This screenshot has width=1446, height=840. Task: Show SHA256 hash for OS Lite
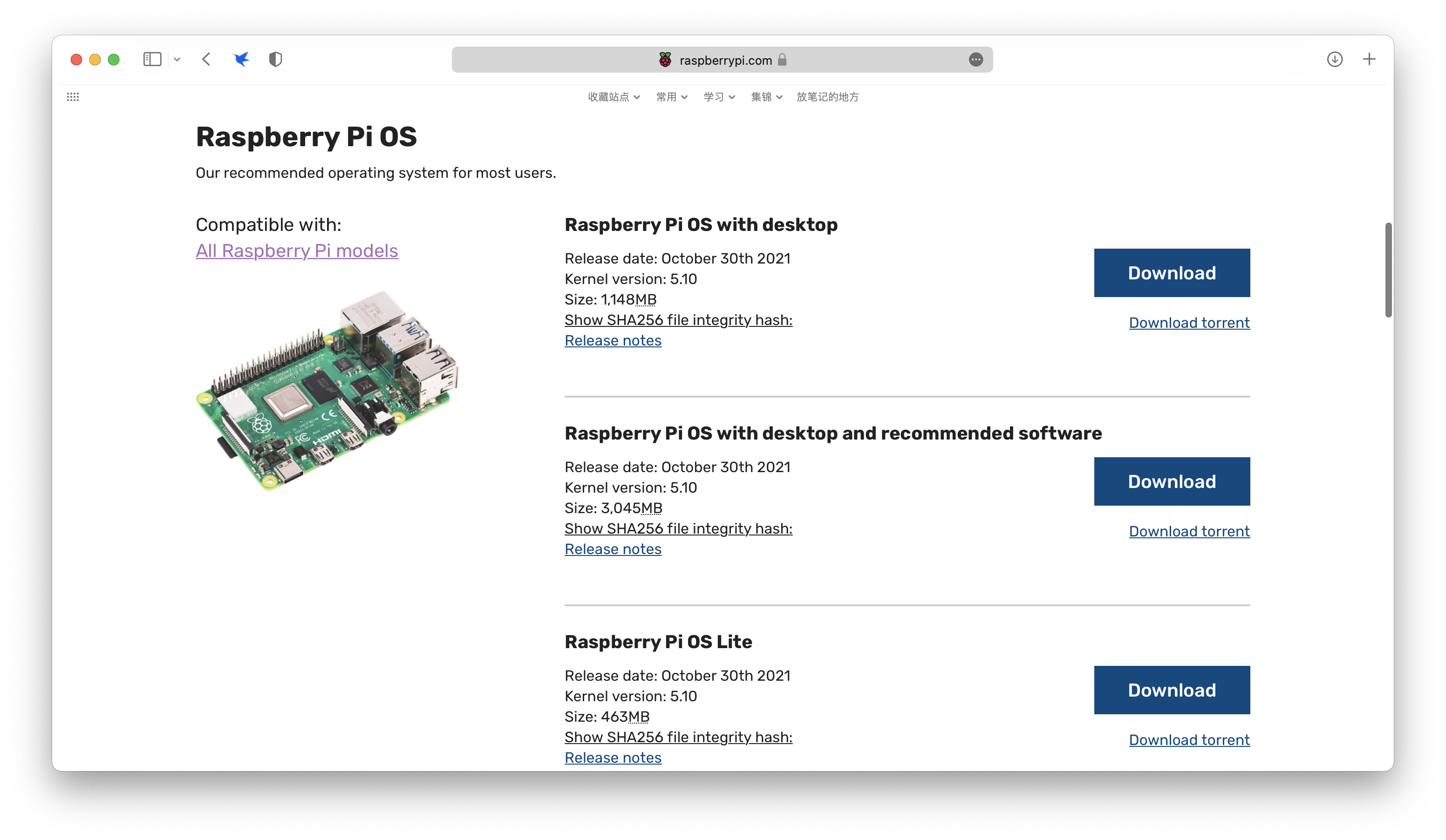678,738
